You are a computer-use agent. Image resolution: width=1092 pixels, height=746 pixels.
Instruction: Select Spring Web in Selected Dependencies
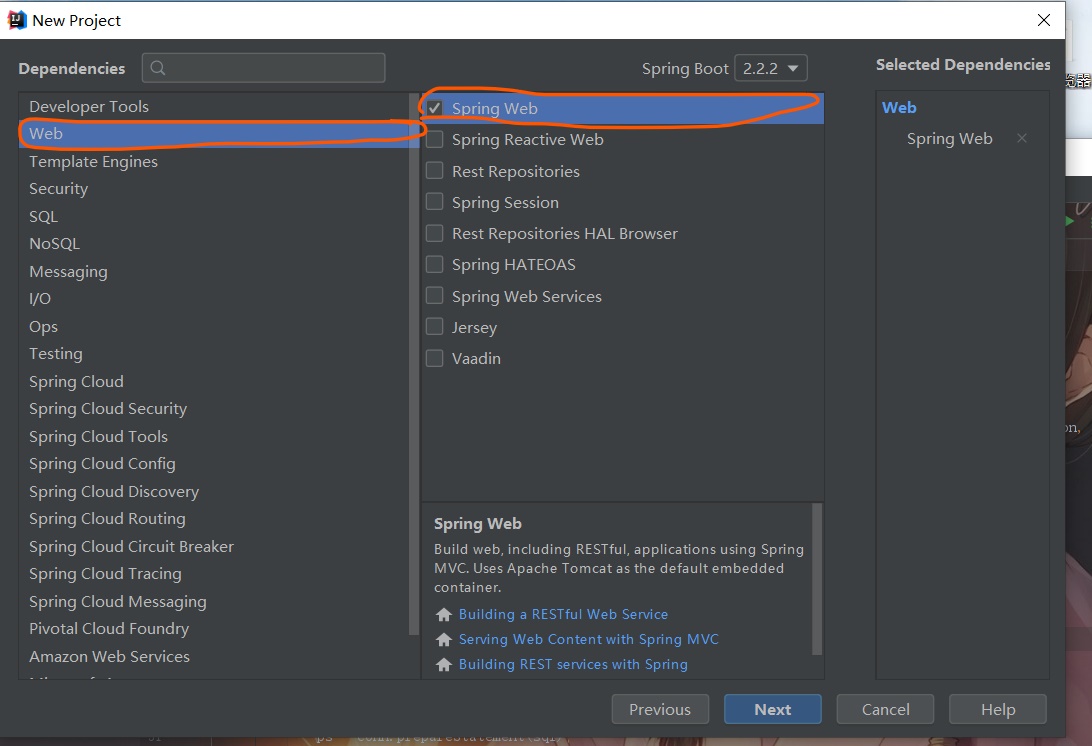point(949,139)
